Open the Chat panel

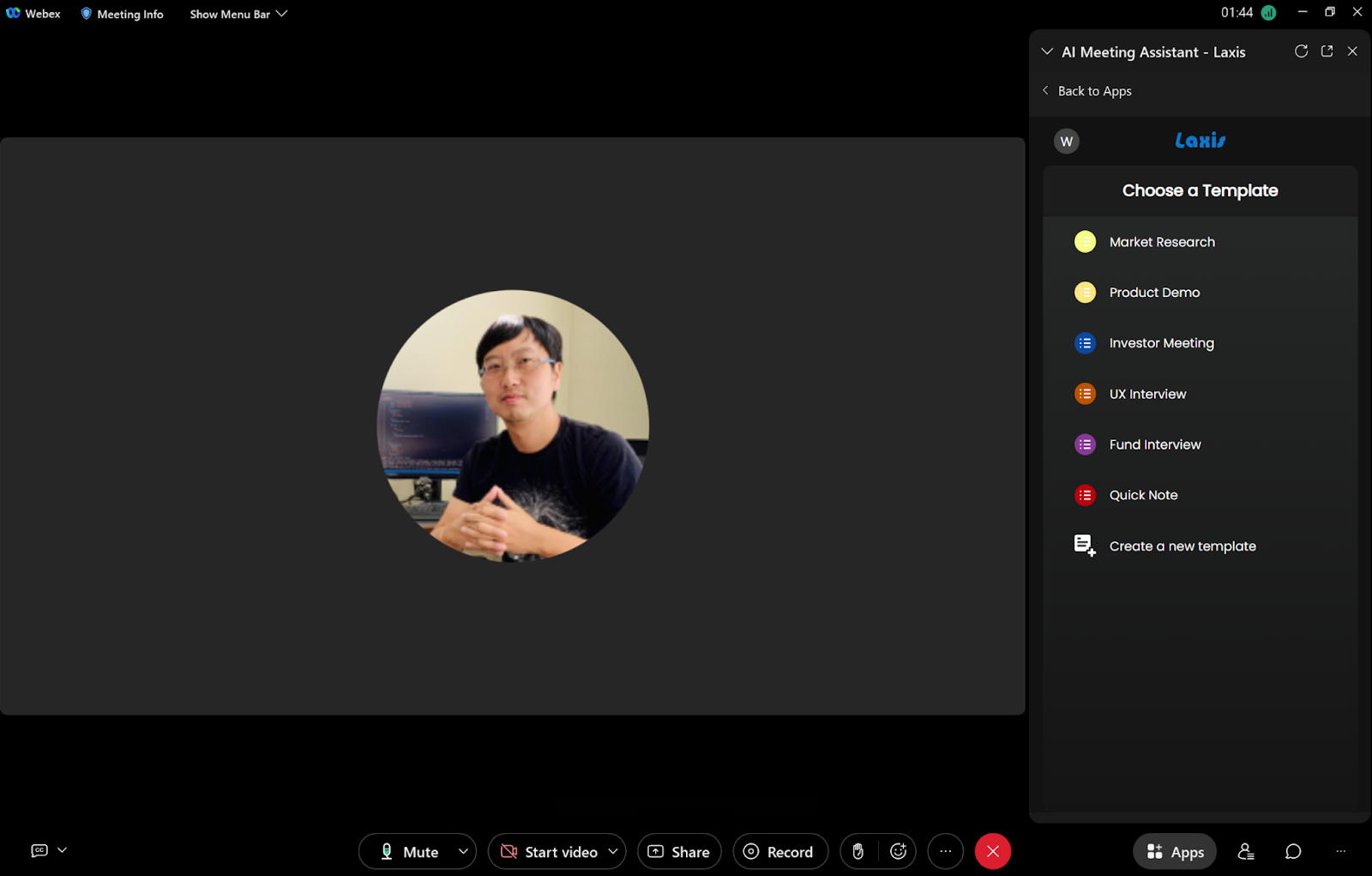pos(1293,851)
